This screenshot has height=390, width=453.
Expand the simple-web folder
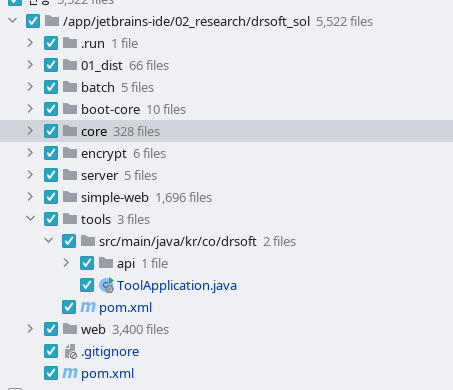[x=30, y=197]
